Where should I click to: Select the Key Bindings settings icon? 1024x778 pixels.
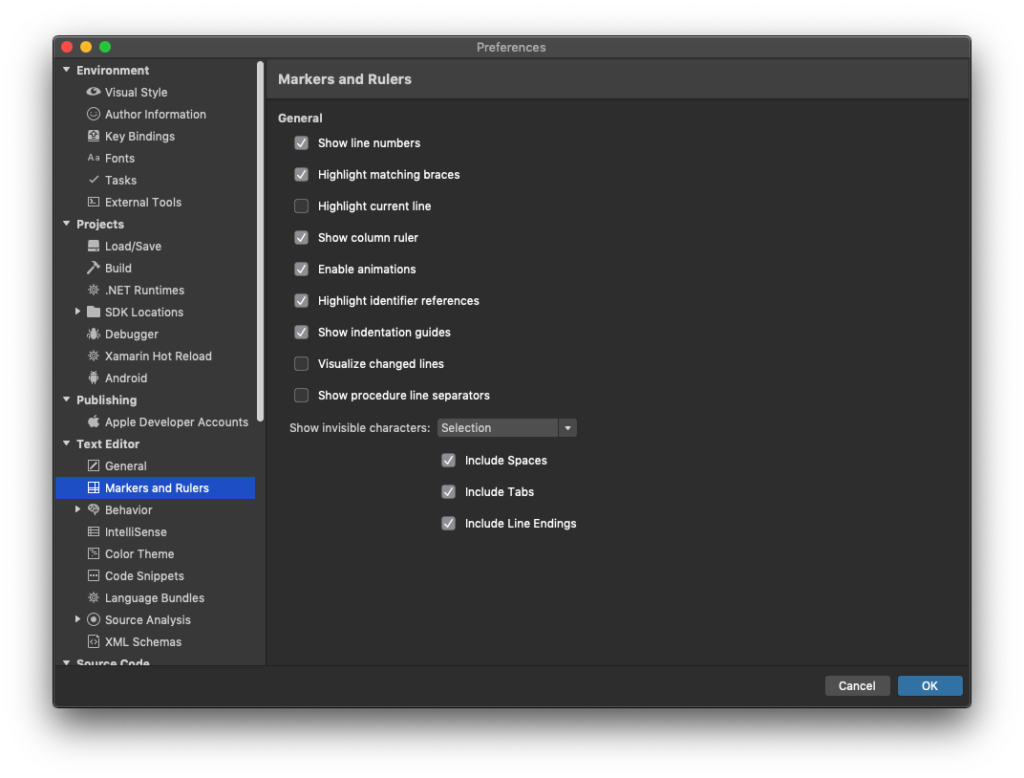coord(92,136)
